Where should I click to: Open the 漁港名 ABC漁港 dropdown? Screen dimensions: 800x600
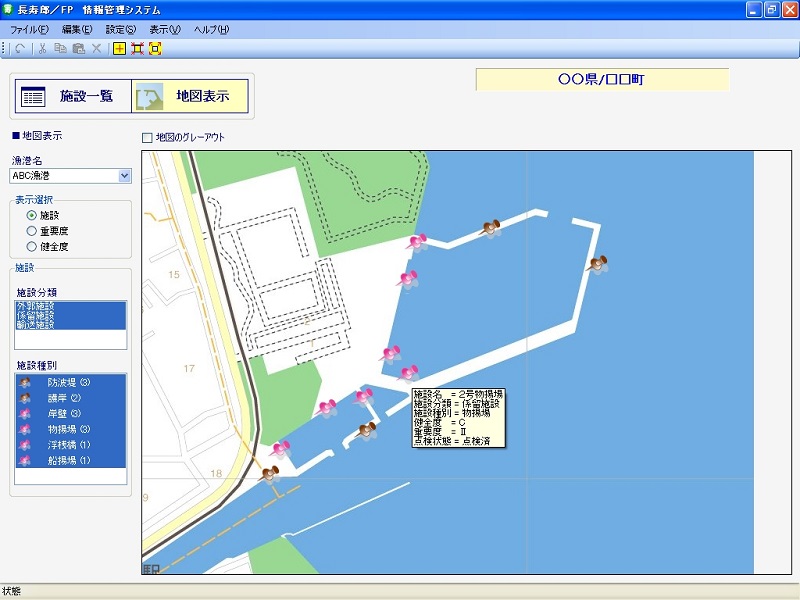[x=125, y=176]
